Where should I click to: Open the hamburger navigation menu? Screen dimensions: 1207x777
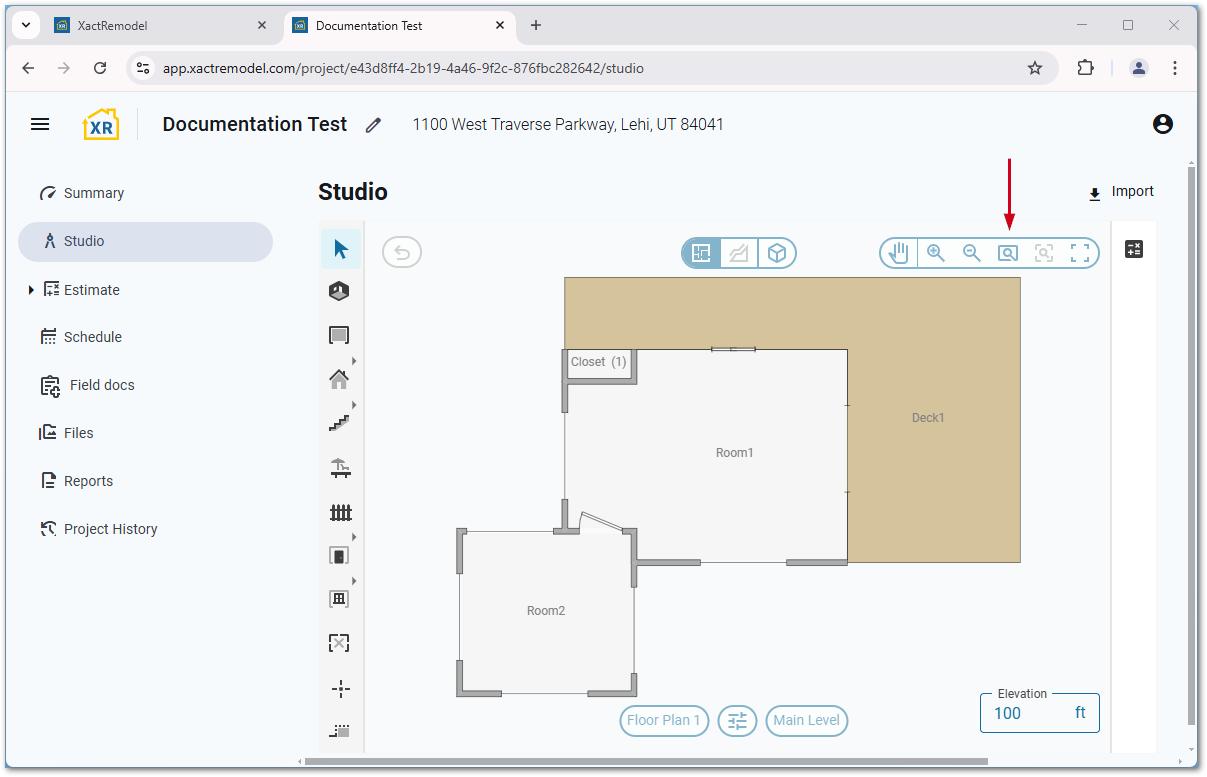click(40, 124)
